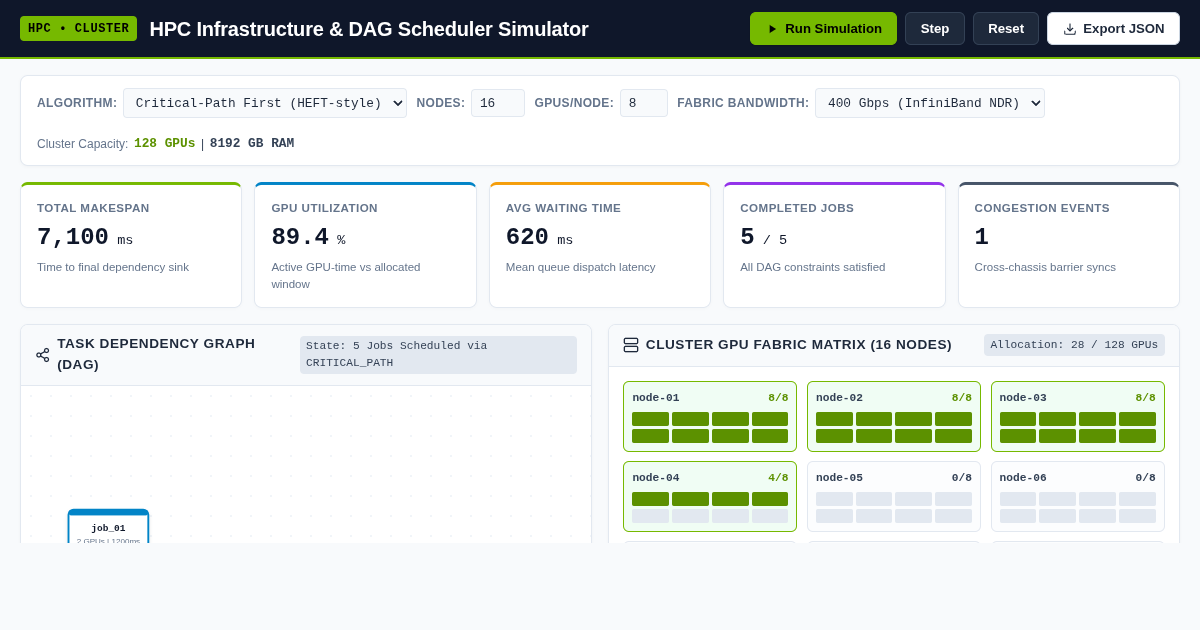Select the GPU Utilization card
This screenshot has width=1200, height=630.
point(365,245)
